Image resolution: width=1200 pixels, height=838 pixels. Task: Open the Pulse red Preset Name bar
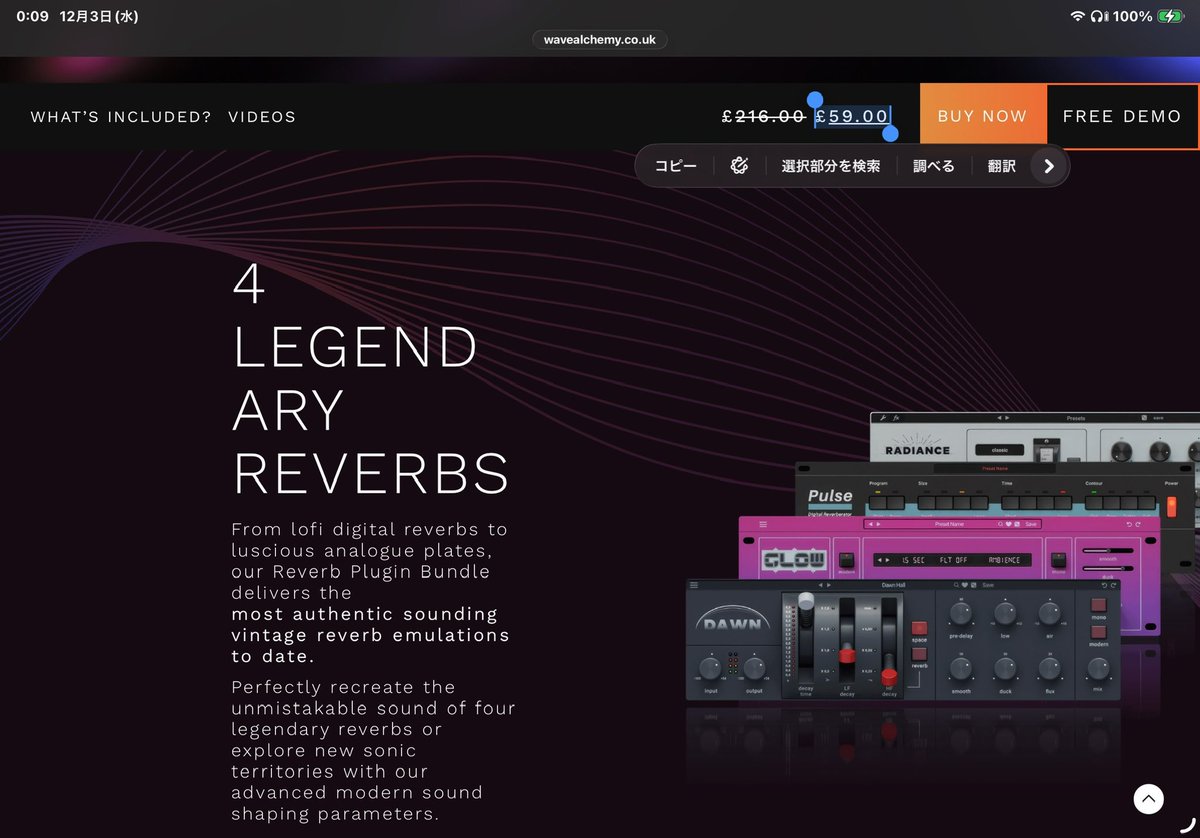pos(995,468)
